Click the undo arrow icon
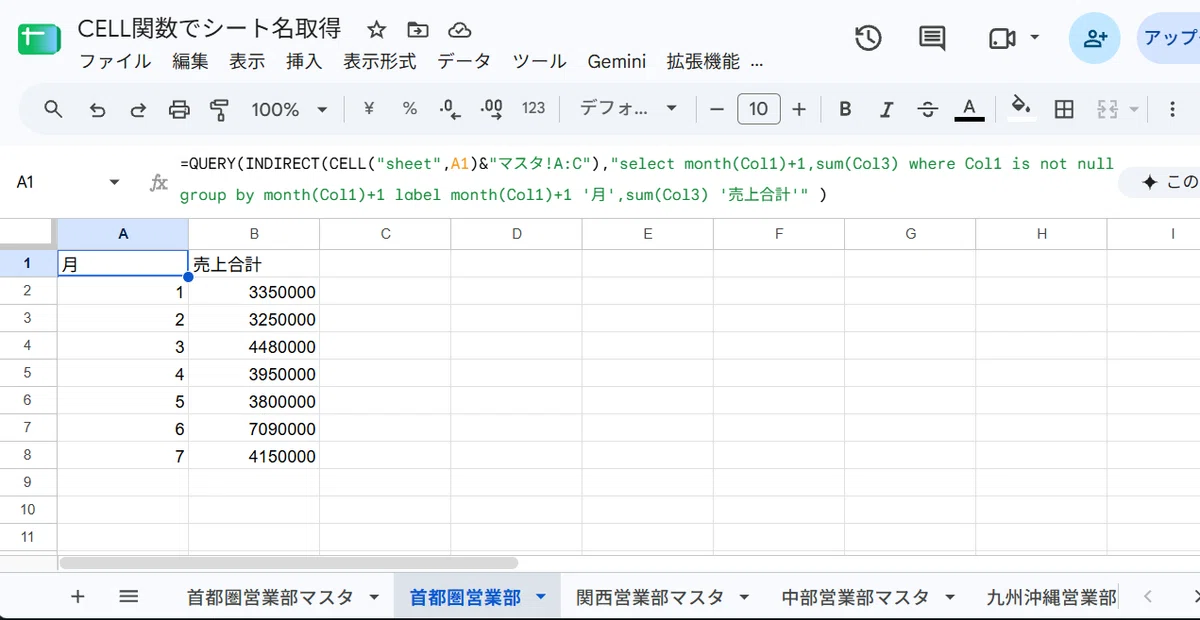 click(x=97, y=110)
